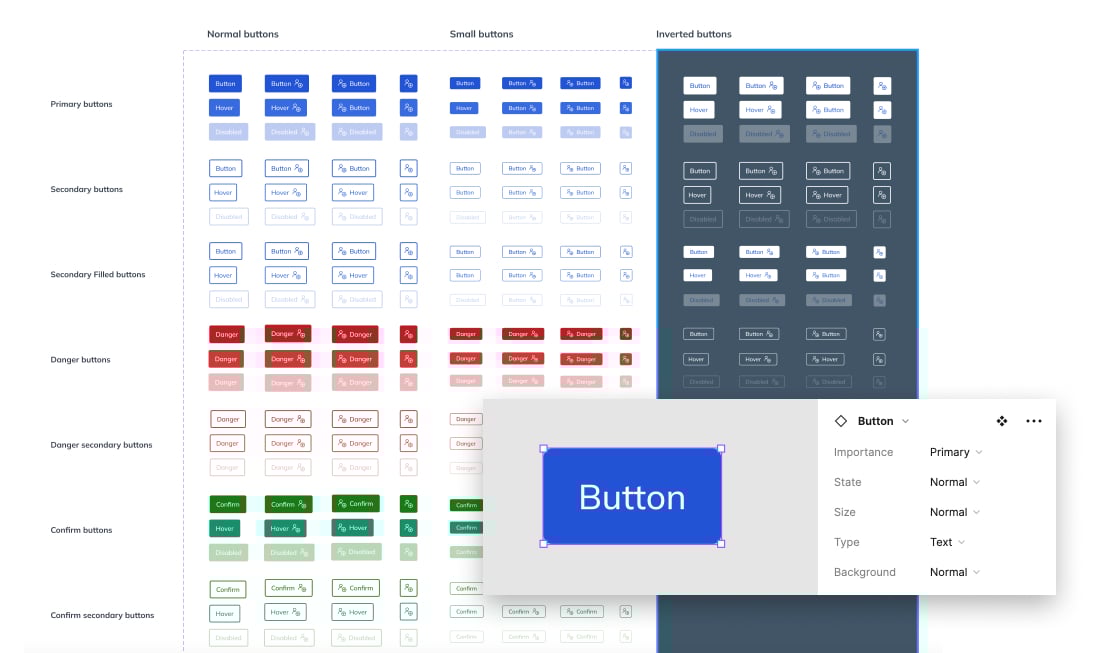Screen dimensions: 1107x653
Task: Click the icon-only inverted secondary button, hover state
Action: (882, 194)
